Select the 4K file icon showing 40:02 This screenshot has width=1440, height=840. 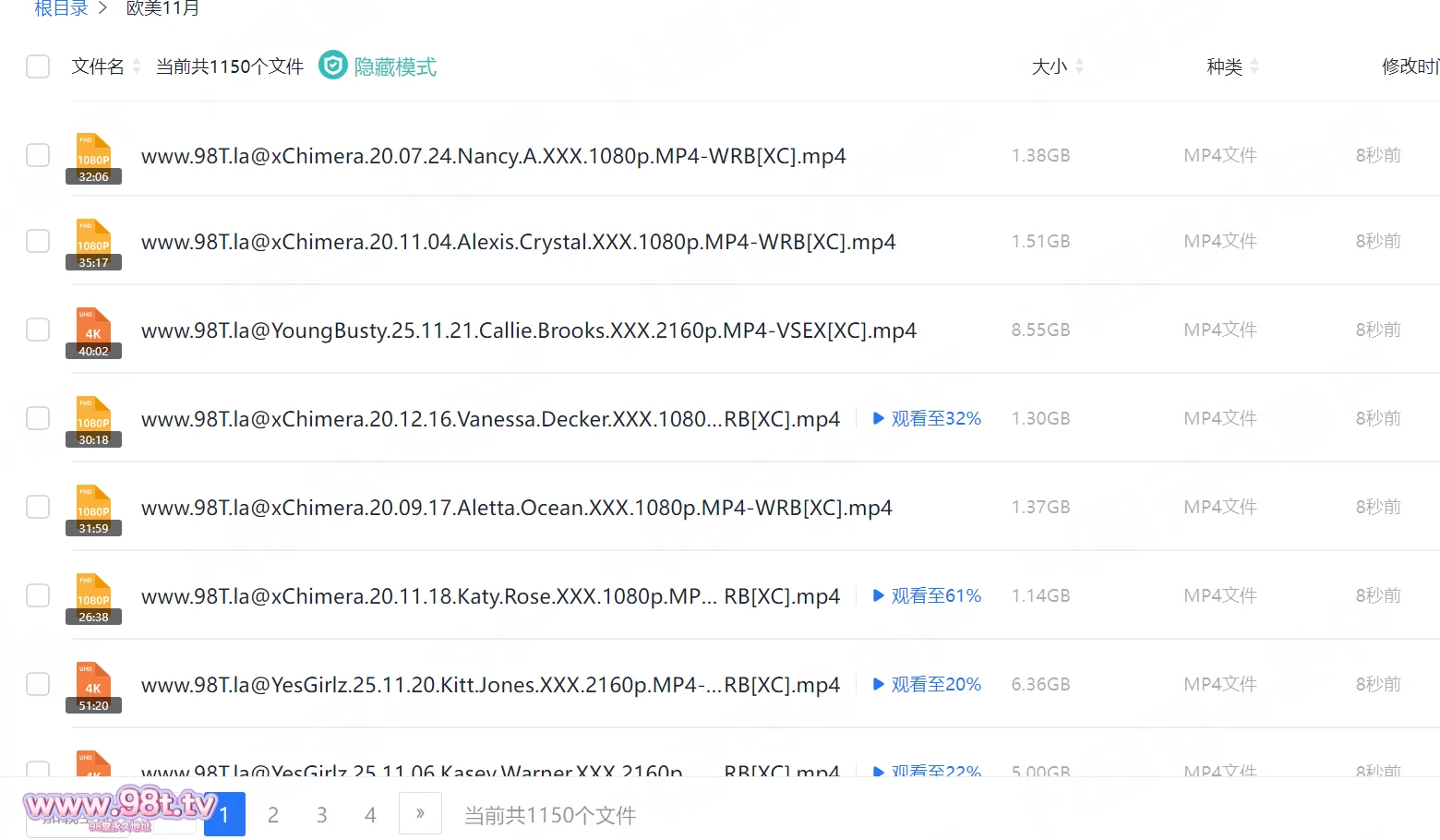point(93,332)
